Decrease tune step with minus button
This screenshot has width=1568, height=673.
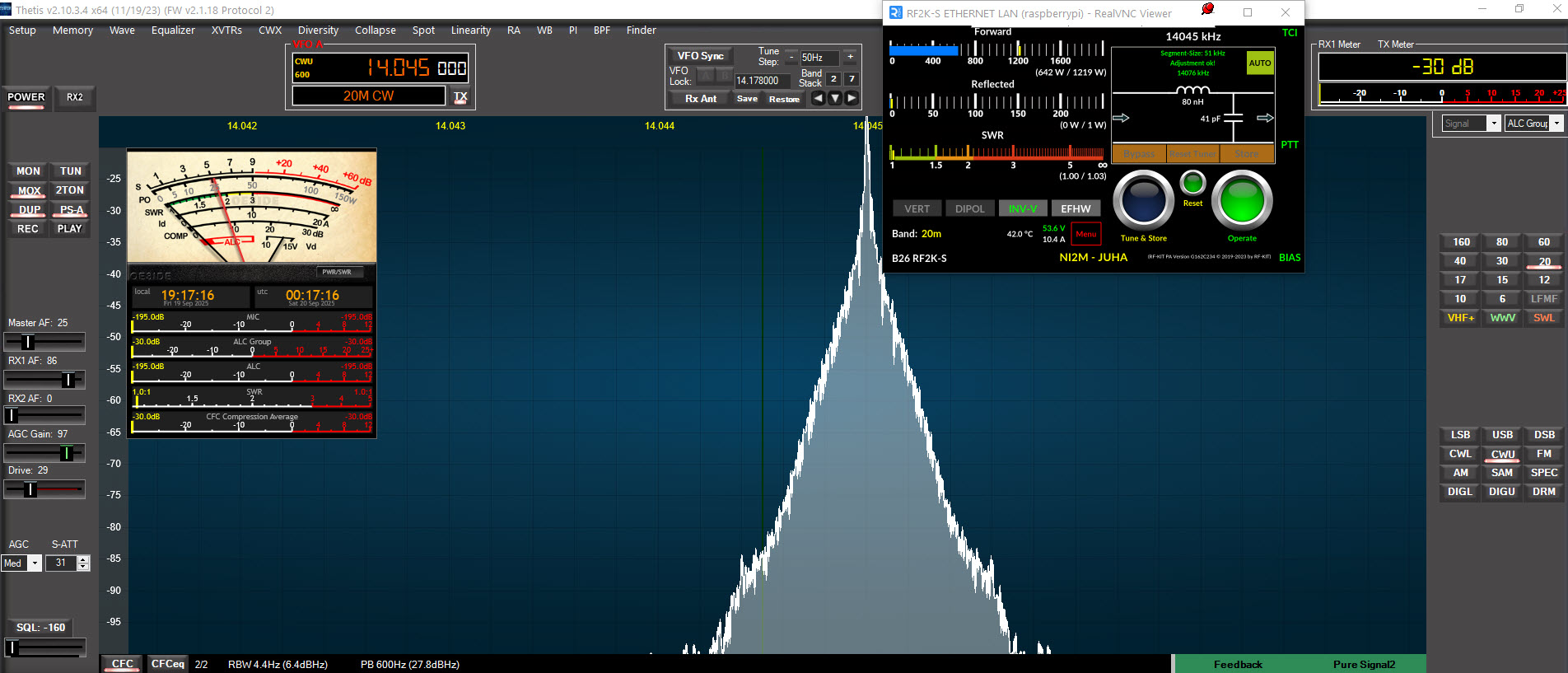pyautogui.click(x=791, y=57)
